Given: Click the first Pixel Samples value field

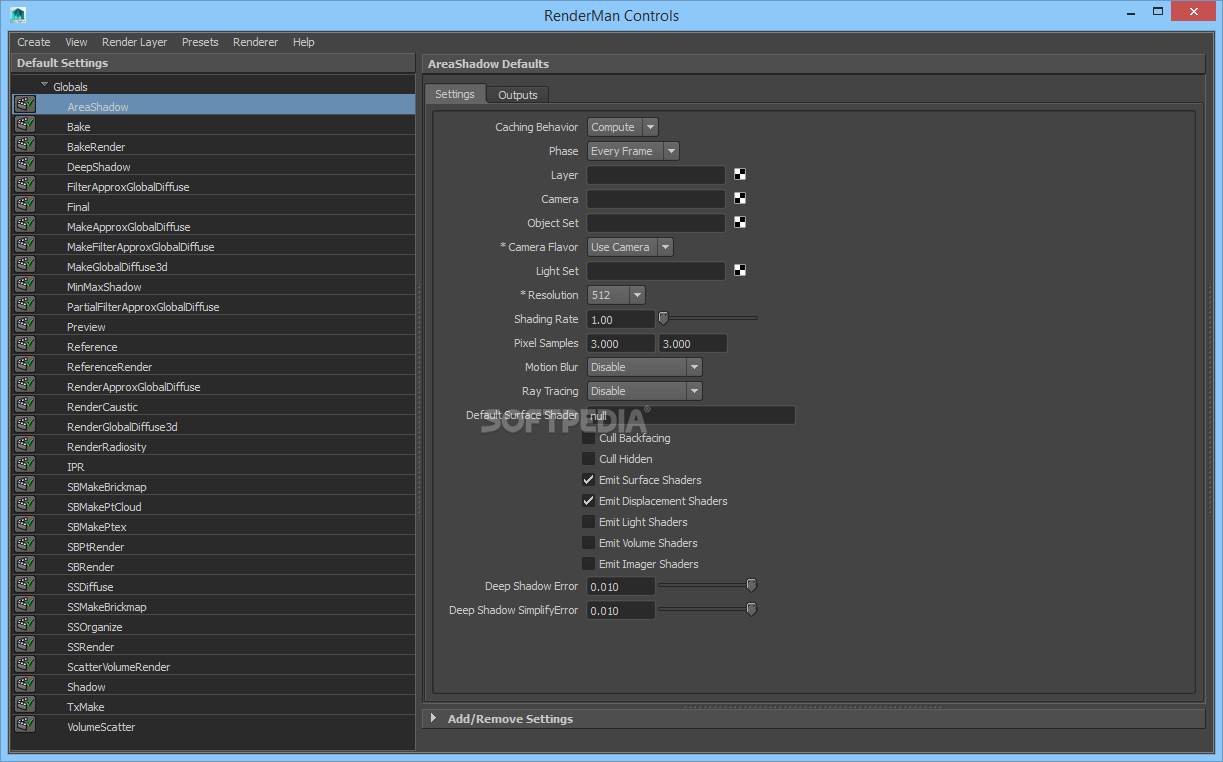Looking at the screenshot, I should click(621, 343).
